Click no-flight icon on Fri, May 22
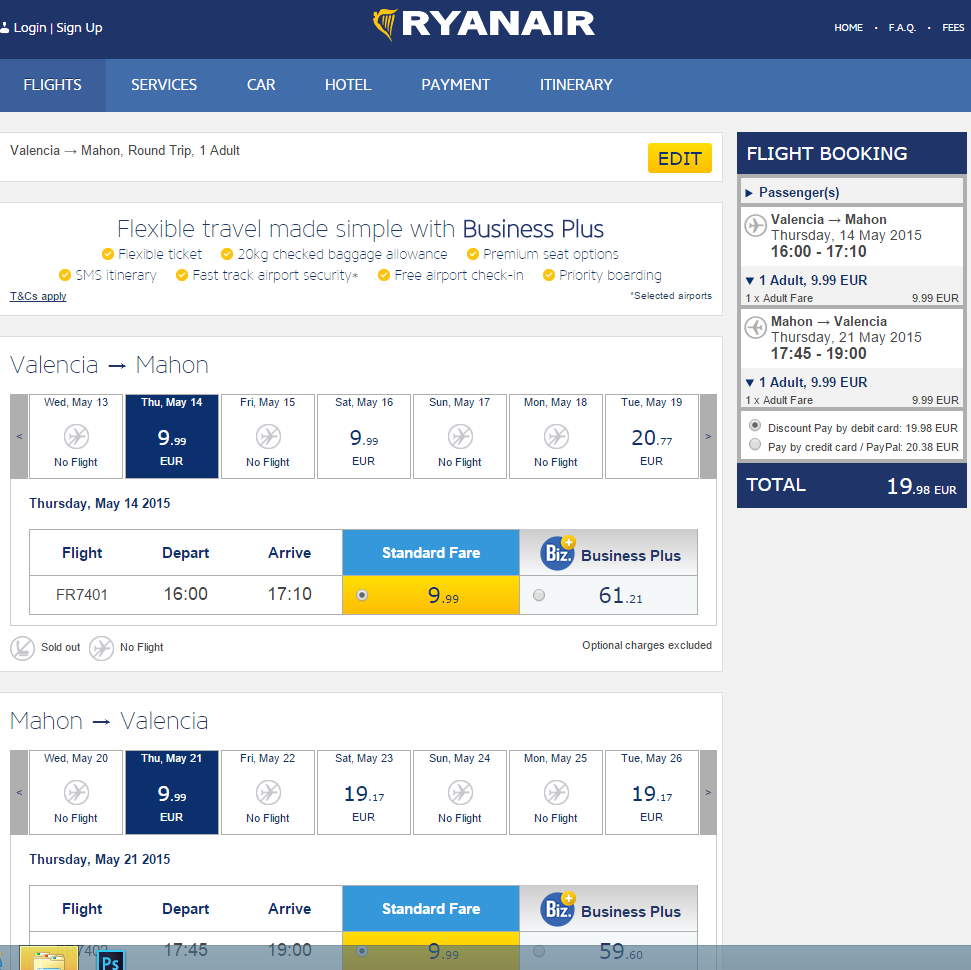971x970 pixels. coord(268,793)
